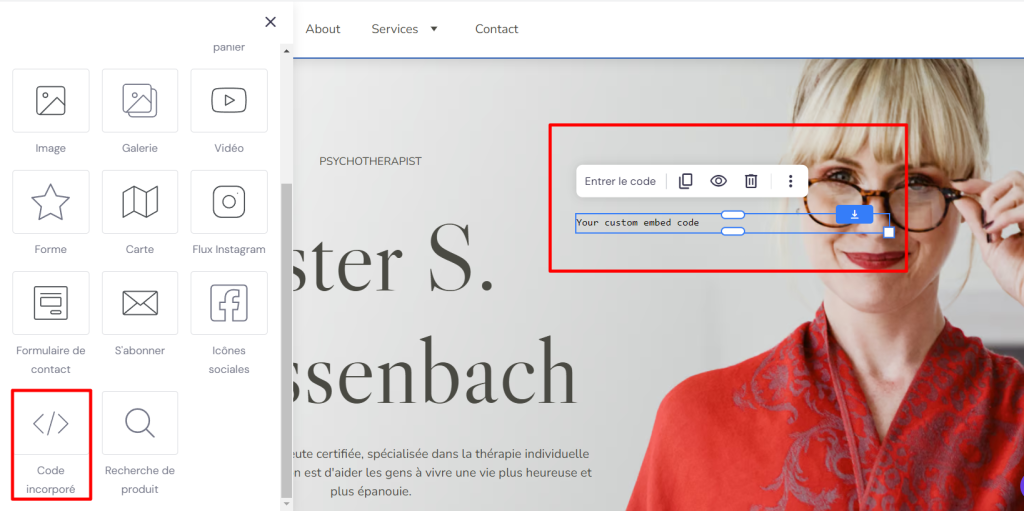Screen dimensions: 1024x511
Task: Add the Formulaire de contact element
Action: click(51, 303)
